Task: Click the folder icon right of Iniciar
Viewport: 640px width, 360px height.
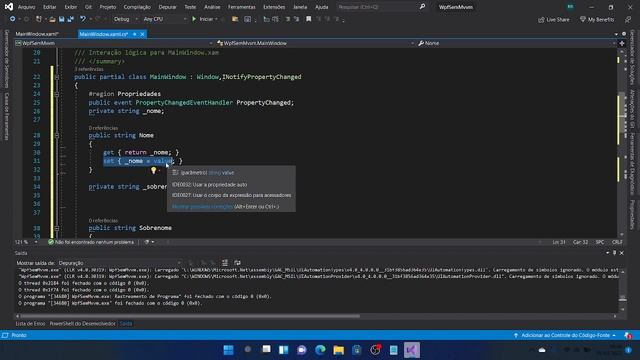Action: 235,19
